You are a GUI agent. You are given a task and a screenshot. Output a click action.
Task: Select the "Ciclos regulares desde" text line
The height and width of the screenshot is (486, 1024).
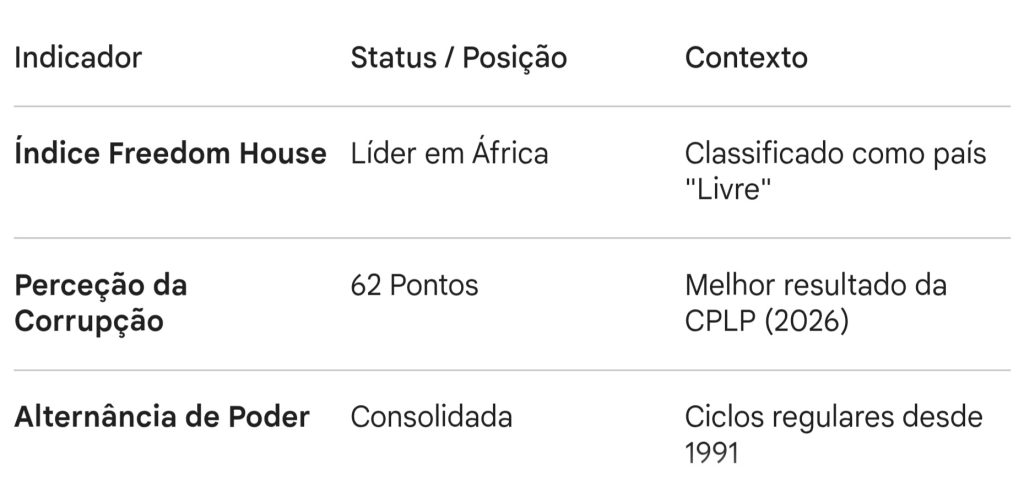(834, 417)
